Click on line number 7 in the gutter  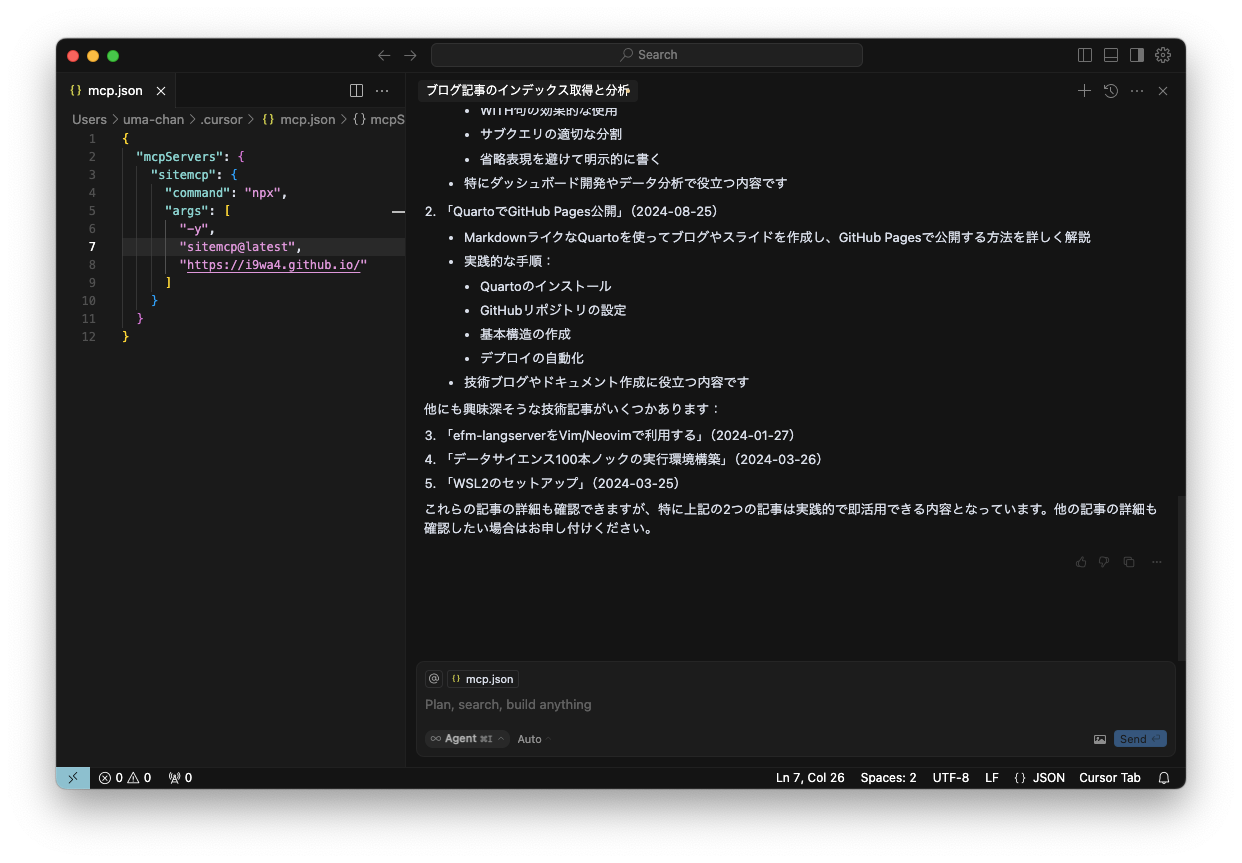click(x=92, y=247)
